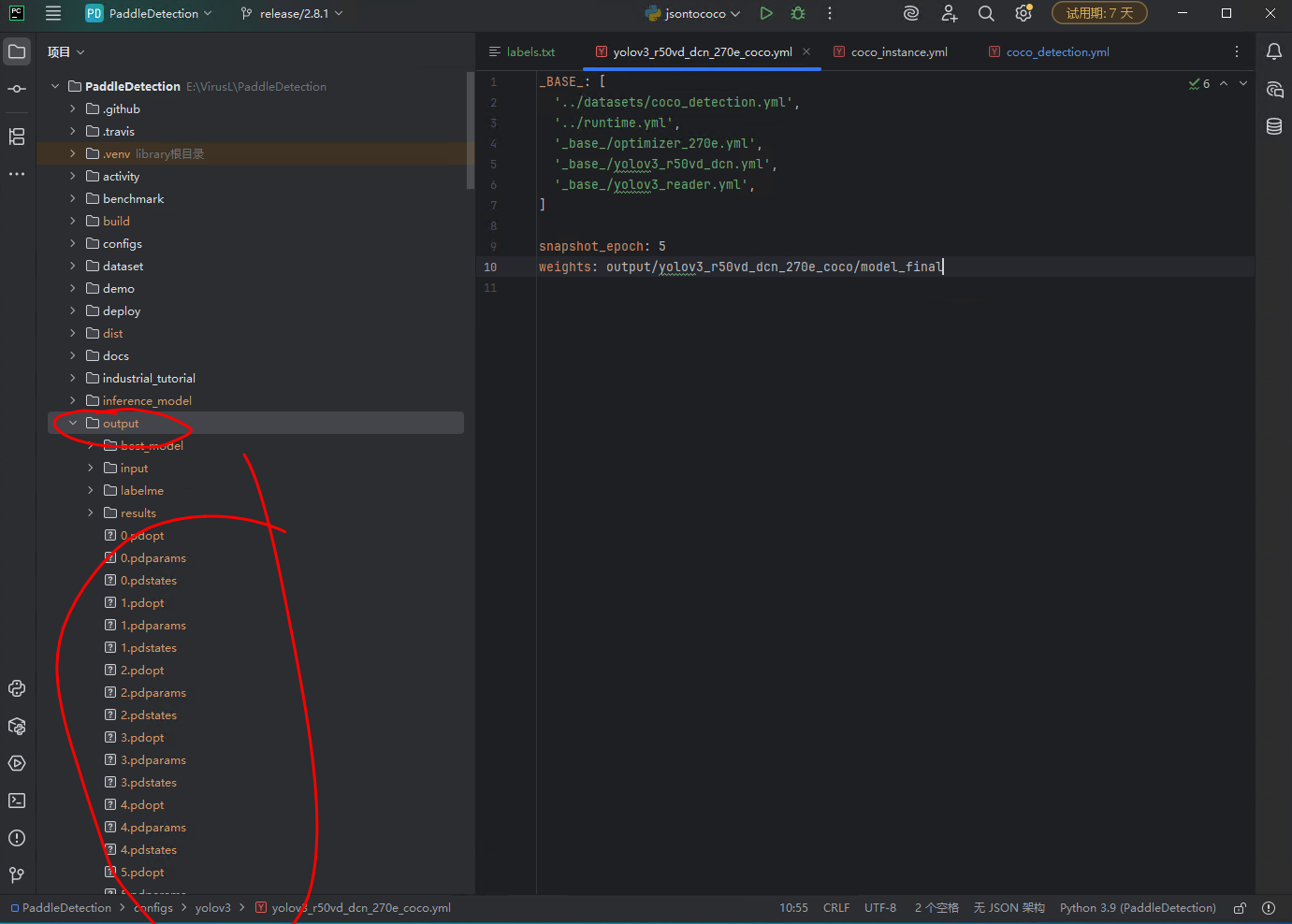1292x924 pixels.
Task: Switch to coco_detection.yml tab
Action: [x=1050, y=51]
